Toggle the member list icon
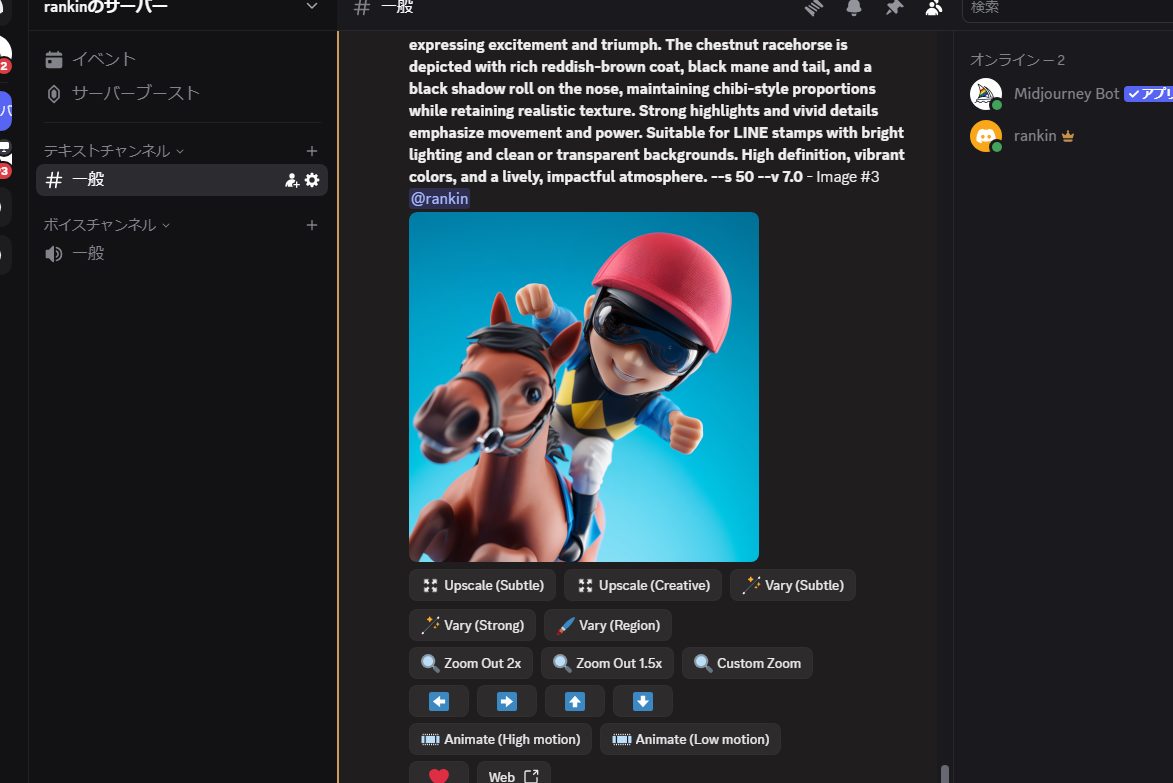 [x=933, y=8]
